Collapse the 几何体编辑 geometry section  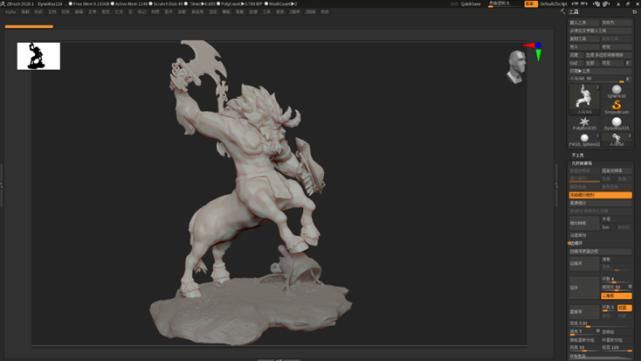point(581,163)
